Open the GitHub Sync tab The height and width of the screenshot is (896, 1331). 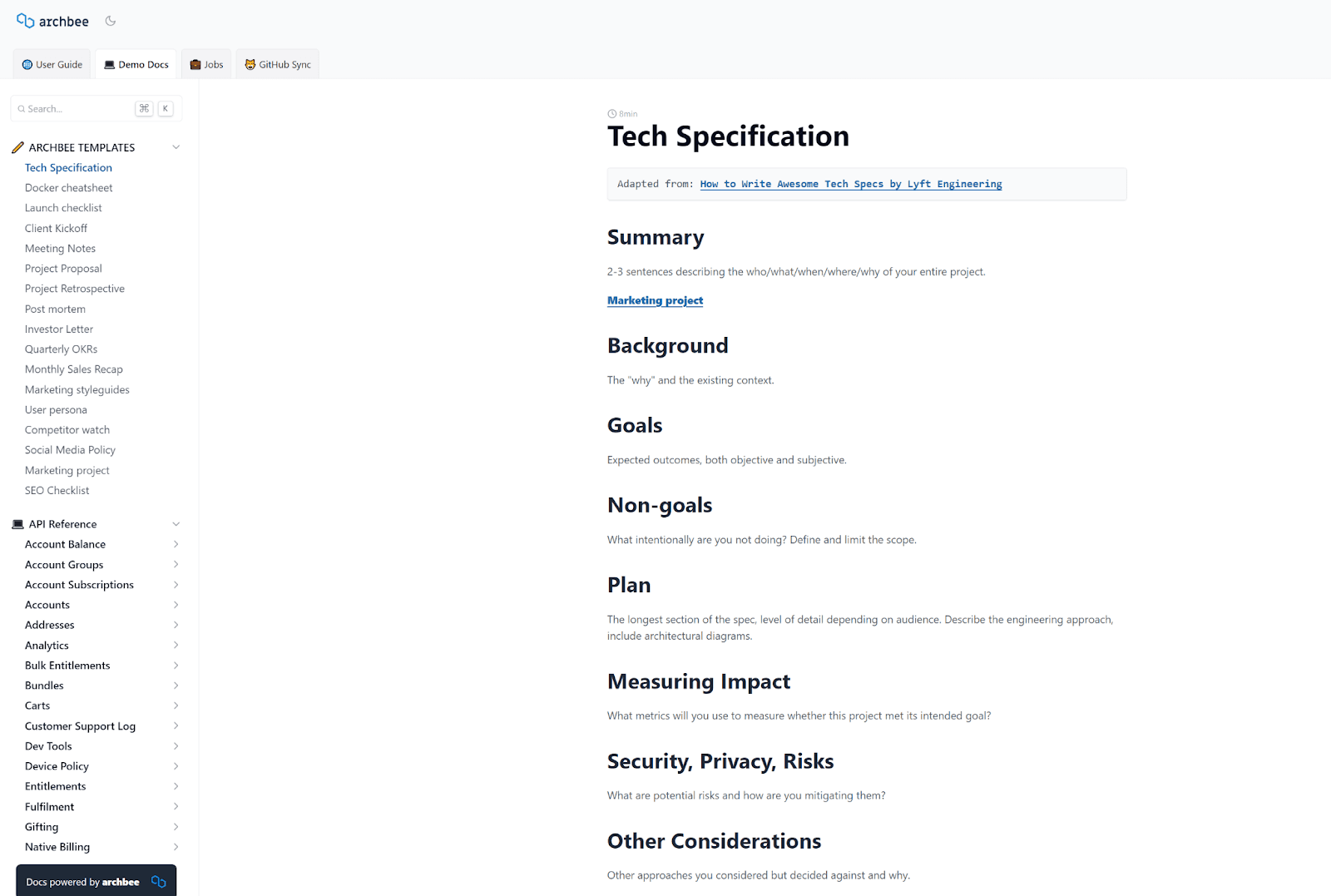[x=278, y=65]
